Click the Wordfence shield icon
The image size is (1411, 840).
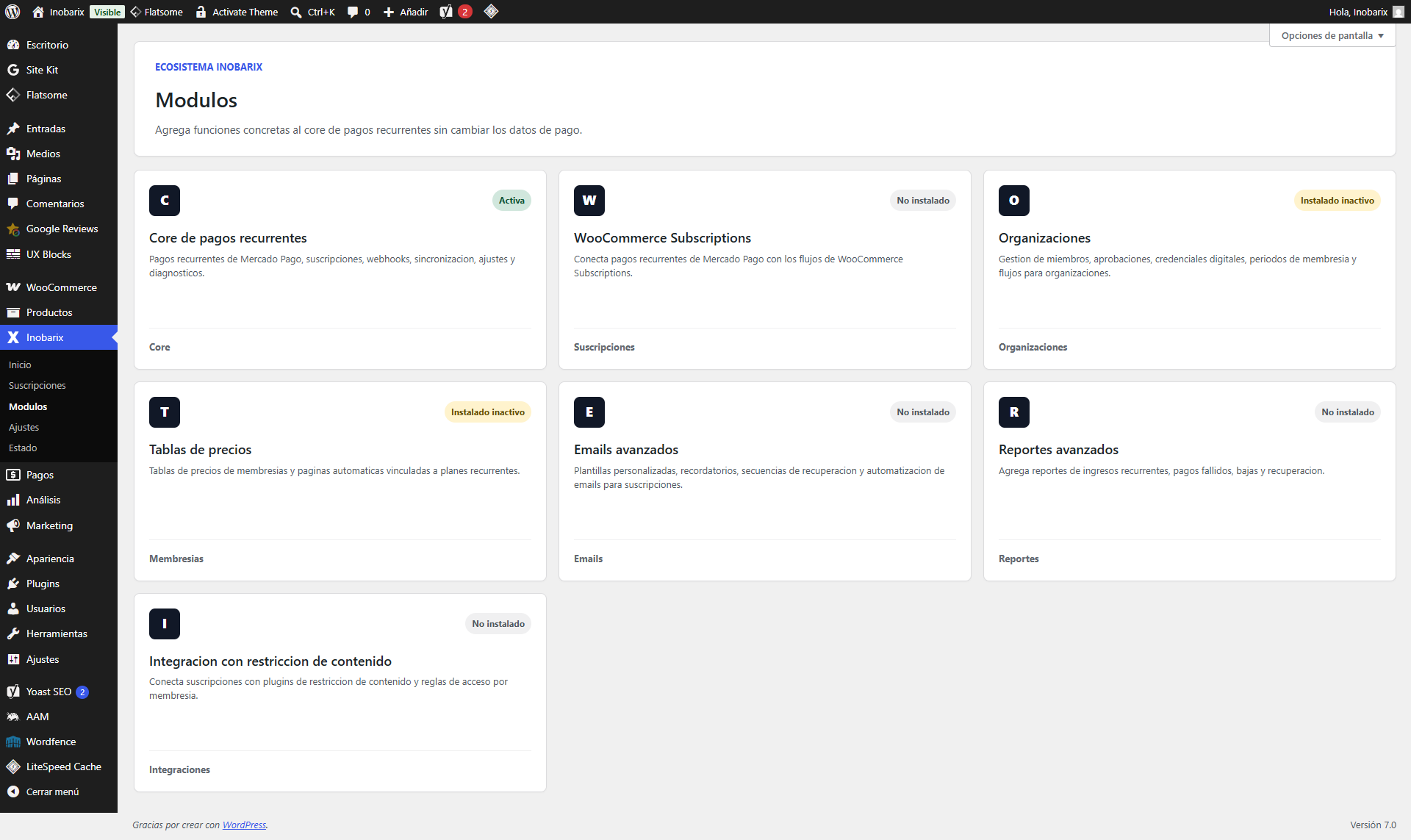point(13,742)
